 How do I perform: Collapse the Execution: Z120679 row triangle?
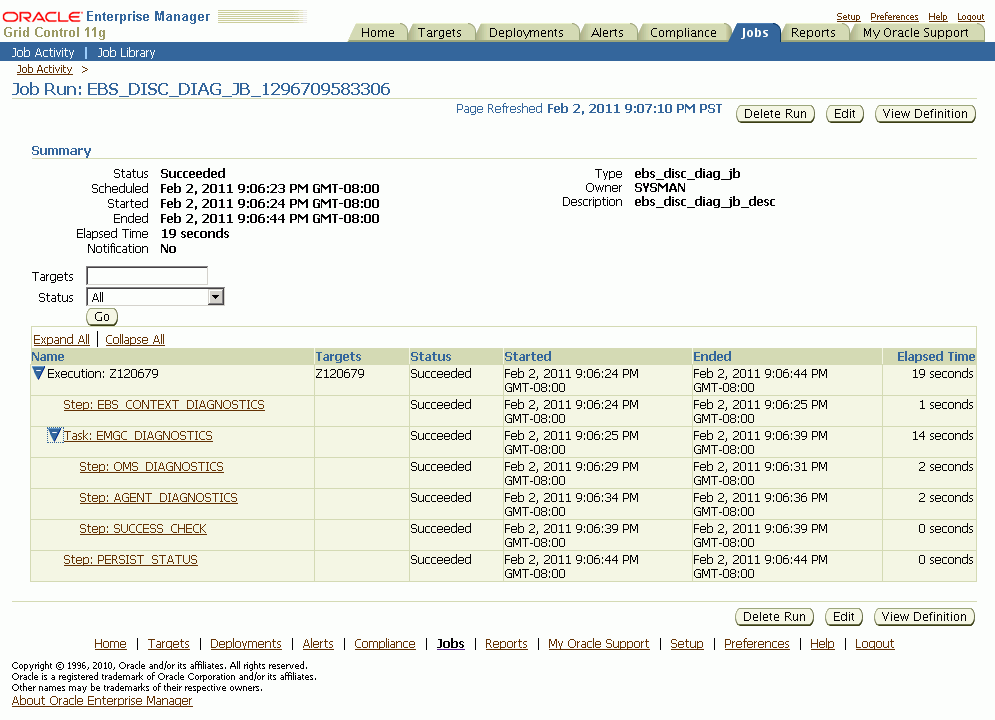tap(38, 373)
